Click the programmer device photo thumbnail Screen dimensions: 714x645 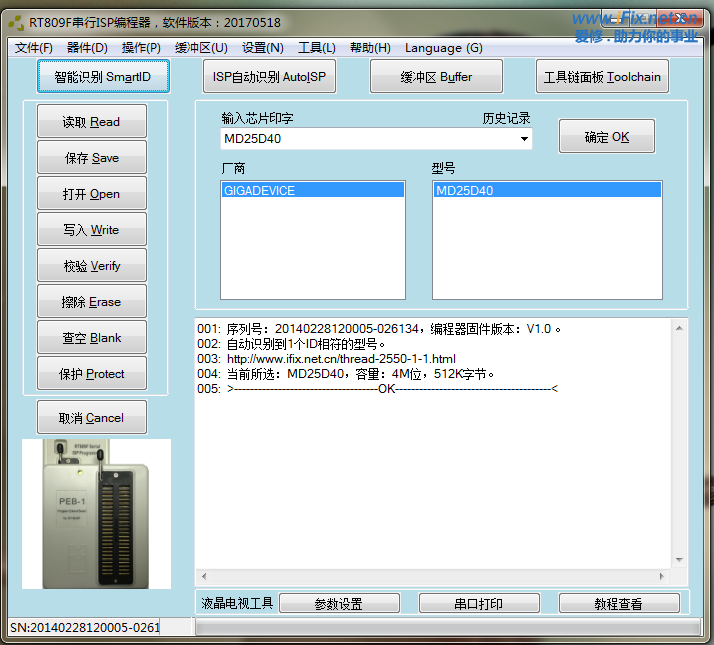96,513
